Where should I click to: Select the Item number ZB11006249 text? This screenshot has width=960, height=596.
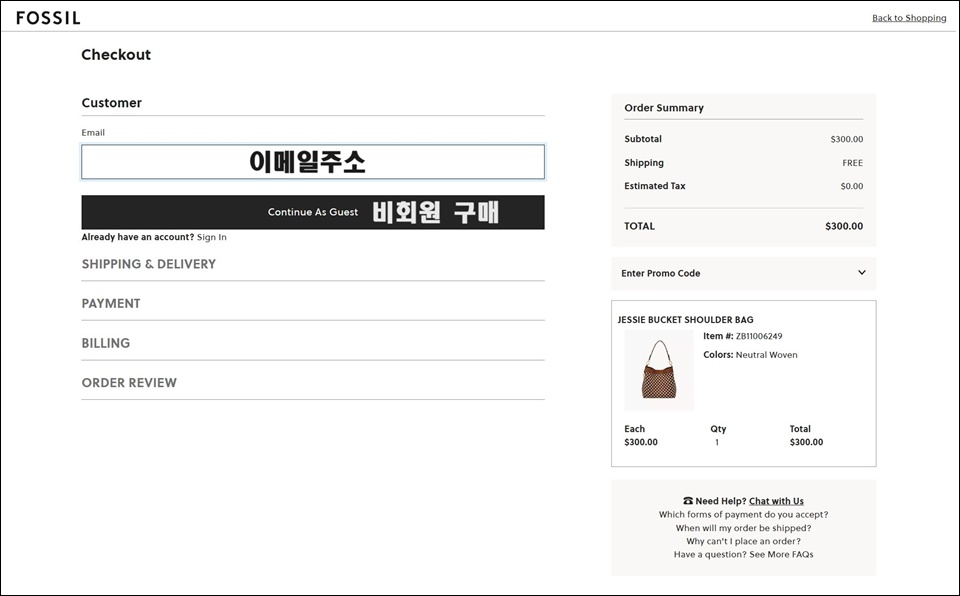[759, 336]
